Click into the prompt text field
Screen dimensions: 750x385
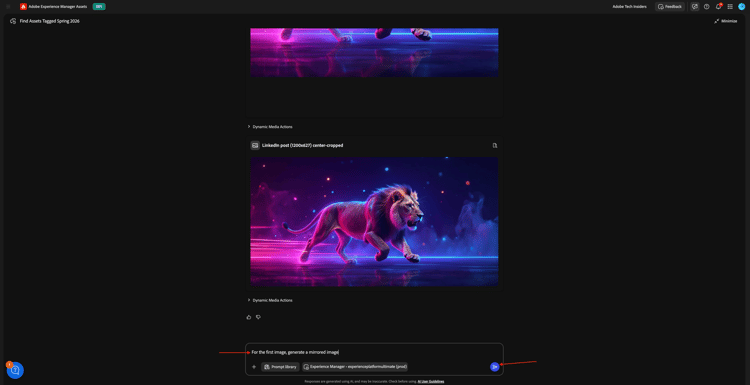coord(374,352)
